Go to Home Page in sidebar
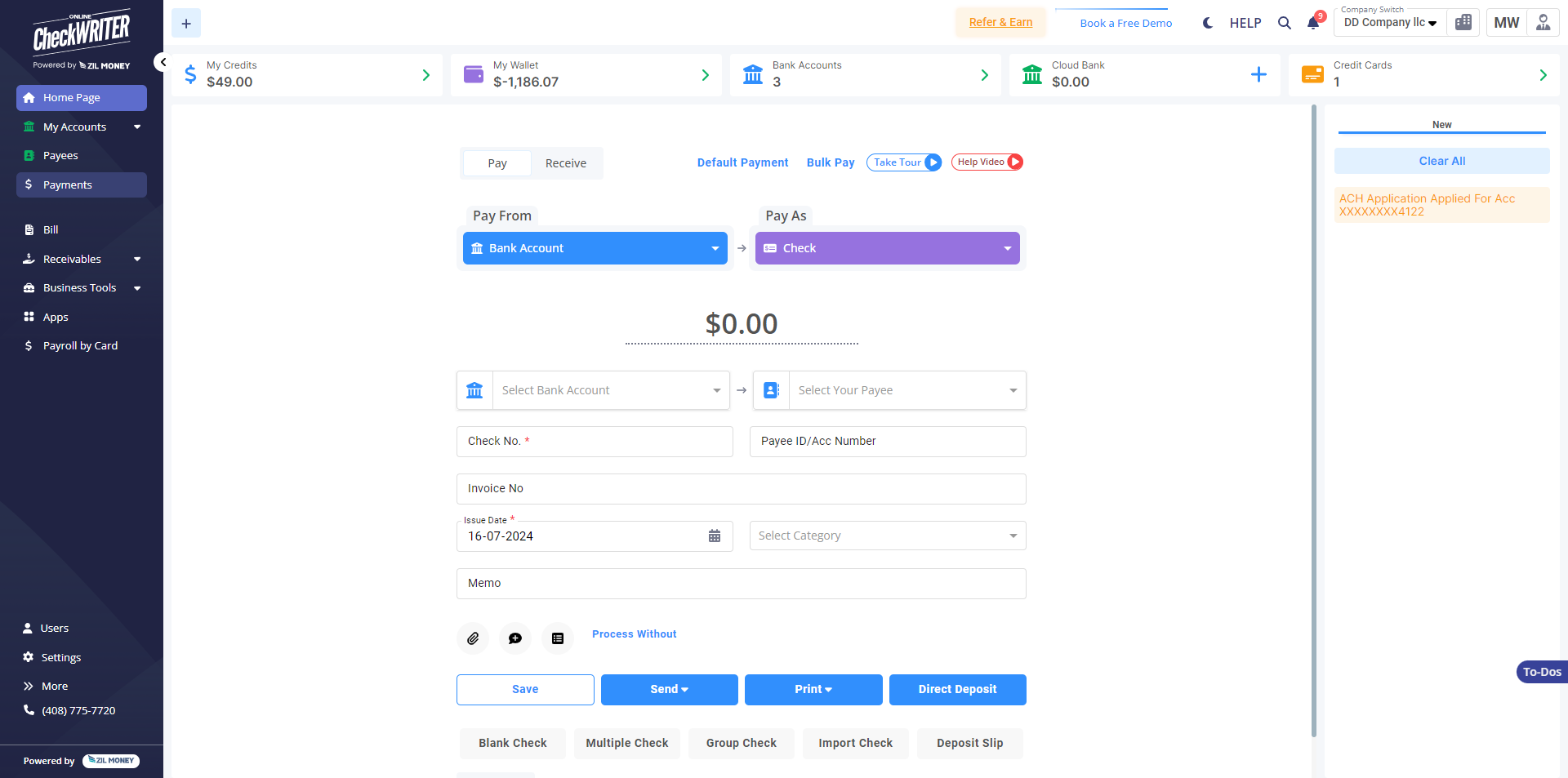Image resolution: width=1568 pixels, height=778 pixels. [x=82, y=98]
